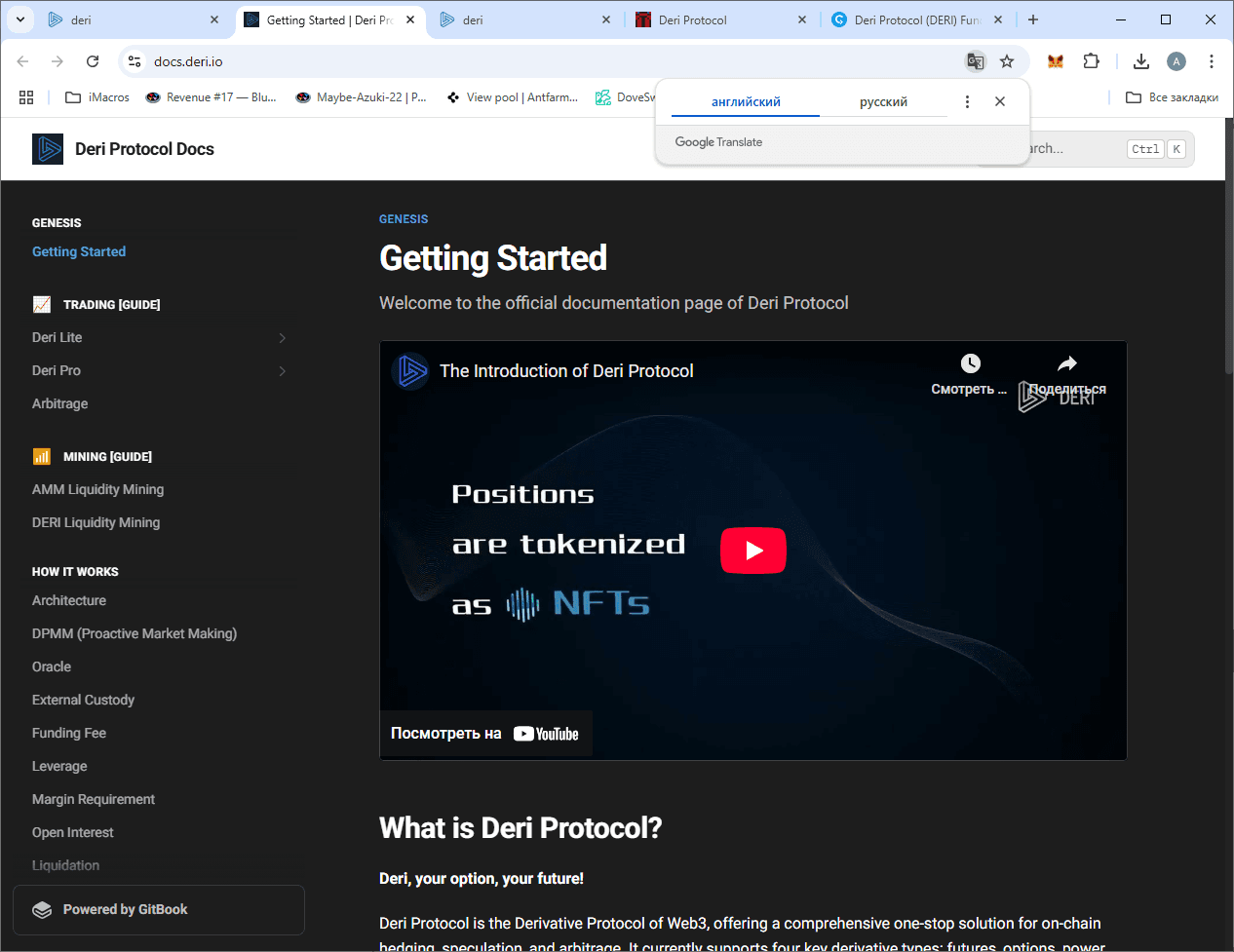
Task: Open the 'Arbitrage' sidebar page
Action: (60, 403)
